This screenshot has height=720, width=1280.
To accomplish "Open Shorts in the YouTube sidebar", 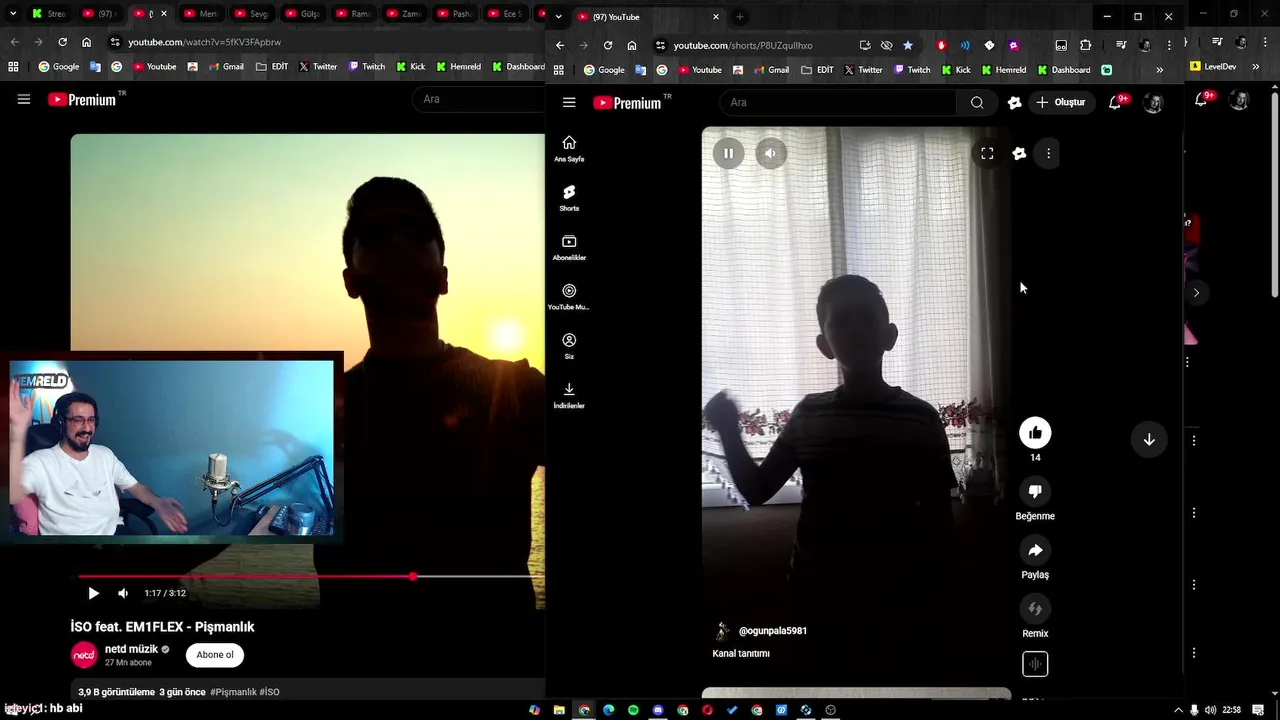I will pos(569,198).
